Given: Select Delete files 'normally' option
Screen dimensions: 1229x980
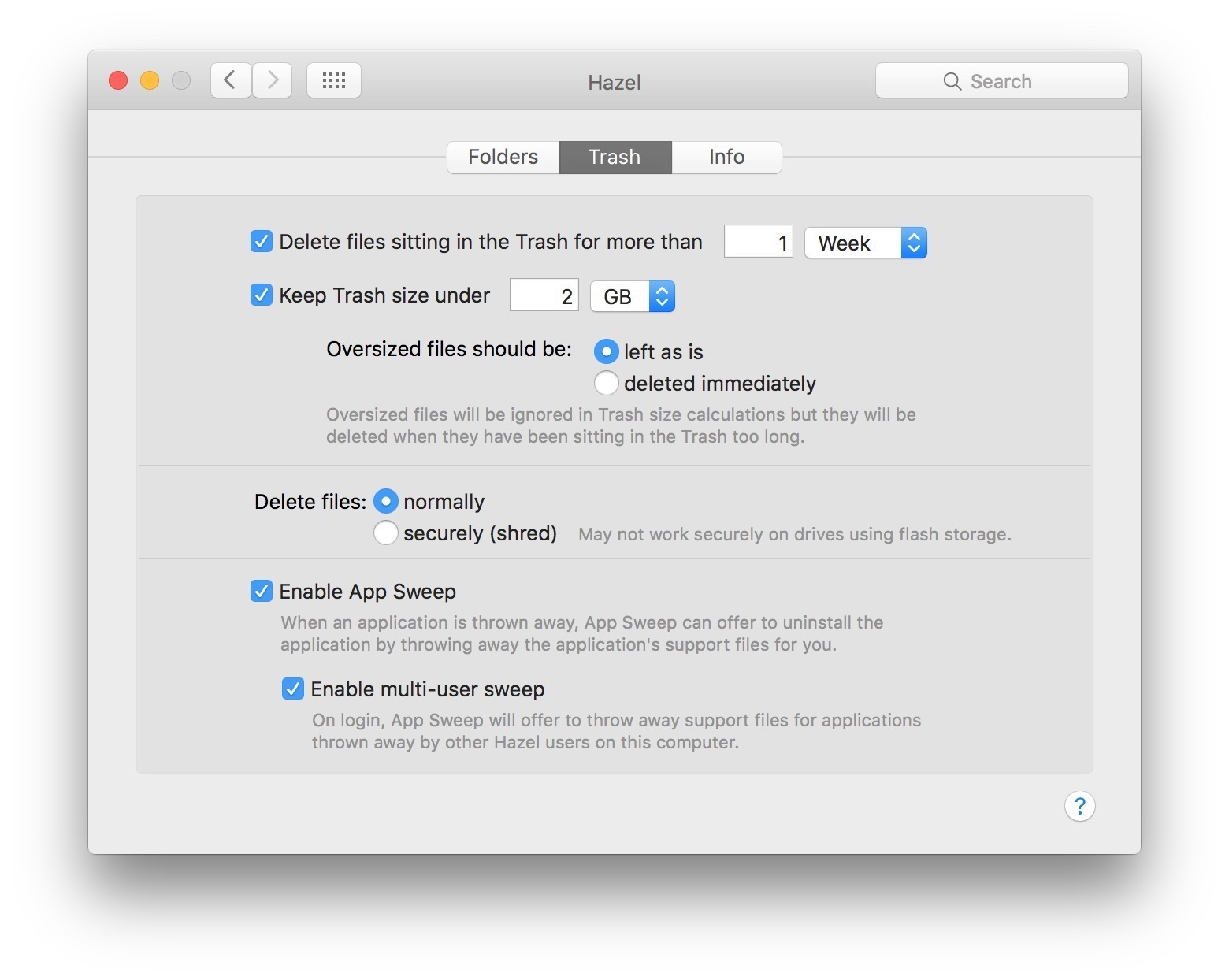Looking at the screenshot, I should [385, 501].
